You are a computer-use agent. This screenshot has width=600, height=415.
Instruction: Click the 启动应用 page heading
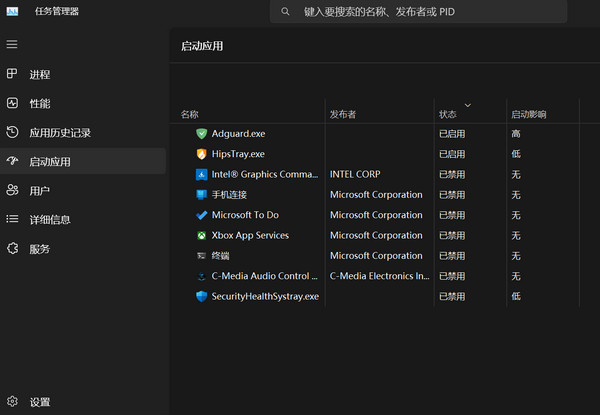point(202,46)
